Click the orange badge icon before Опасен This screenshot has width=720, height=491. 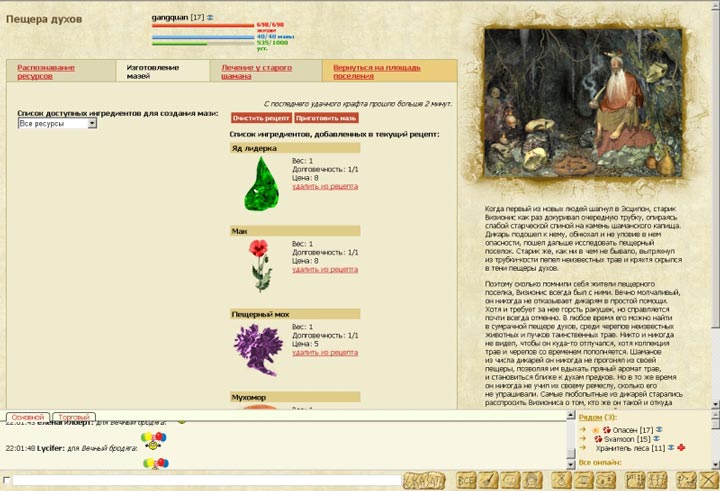[596, 430]
